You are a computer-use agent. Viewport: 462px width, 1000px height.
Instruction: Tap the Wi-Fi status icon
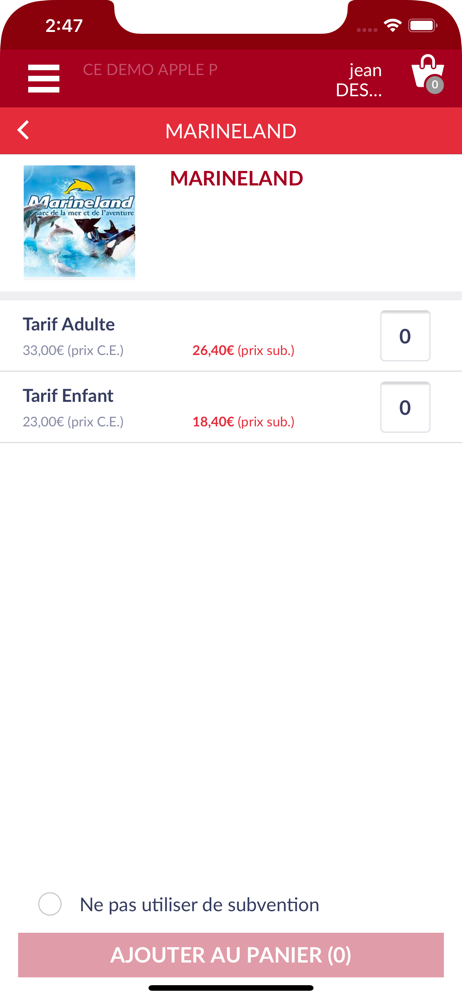392,26
